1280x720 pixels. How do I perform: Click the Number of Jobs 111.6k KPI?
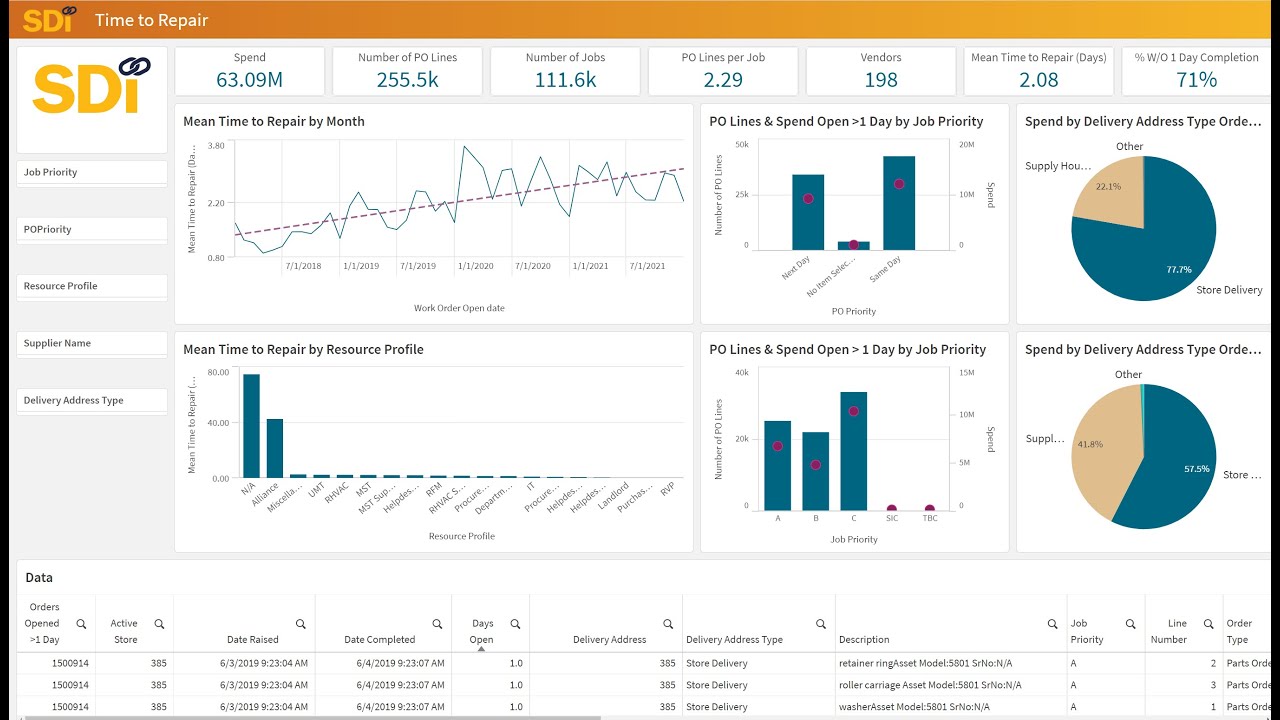[566, 71]
